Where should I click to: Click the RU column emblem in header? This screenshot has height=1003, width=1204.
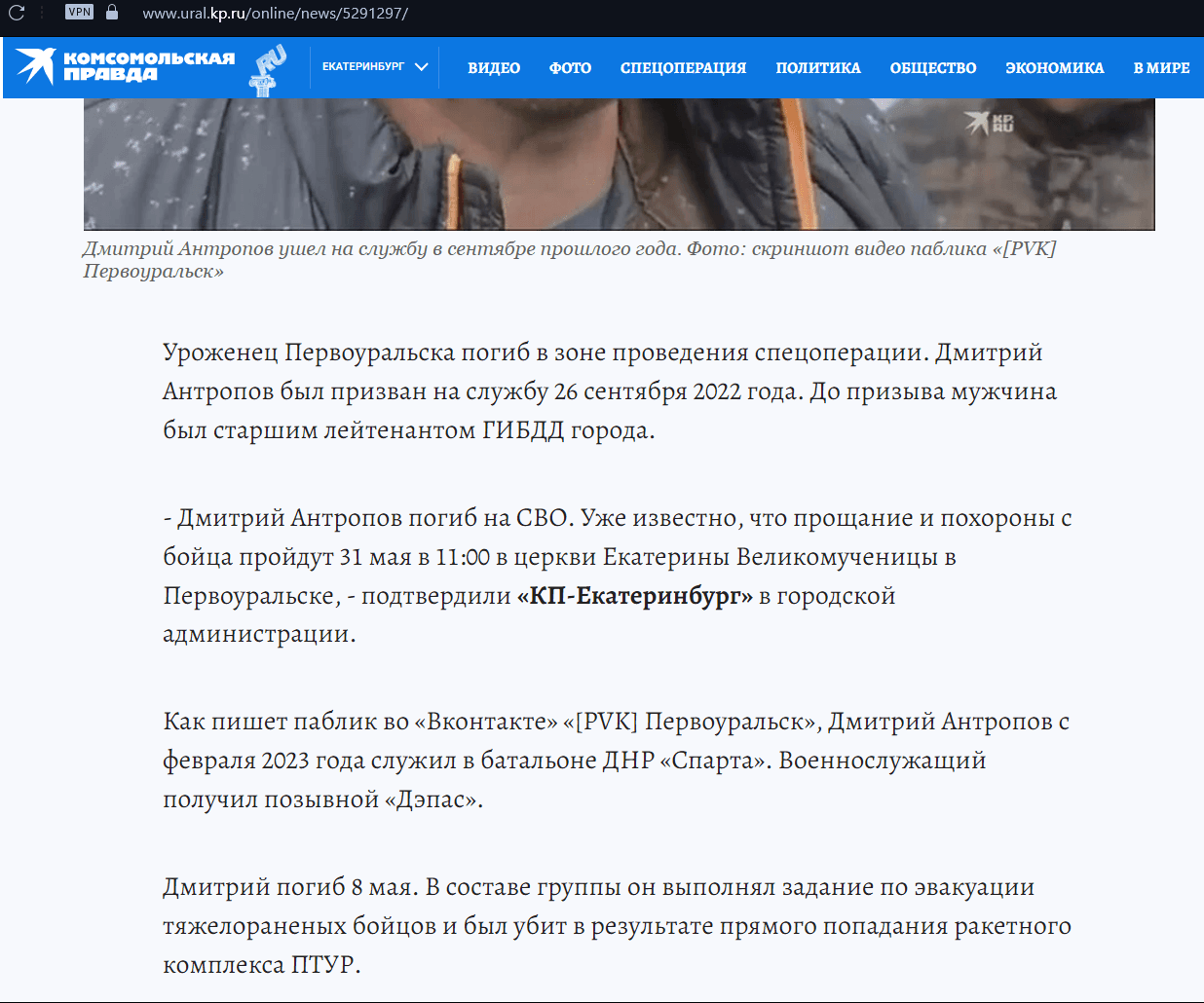(x=267, y=69)
